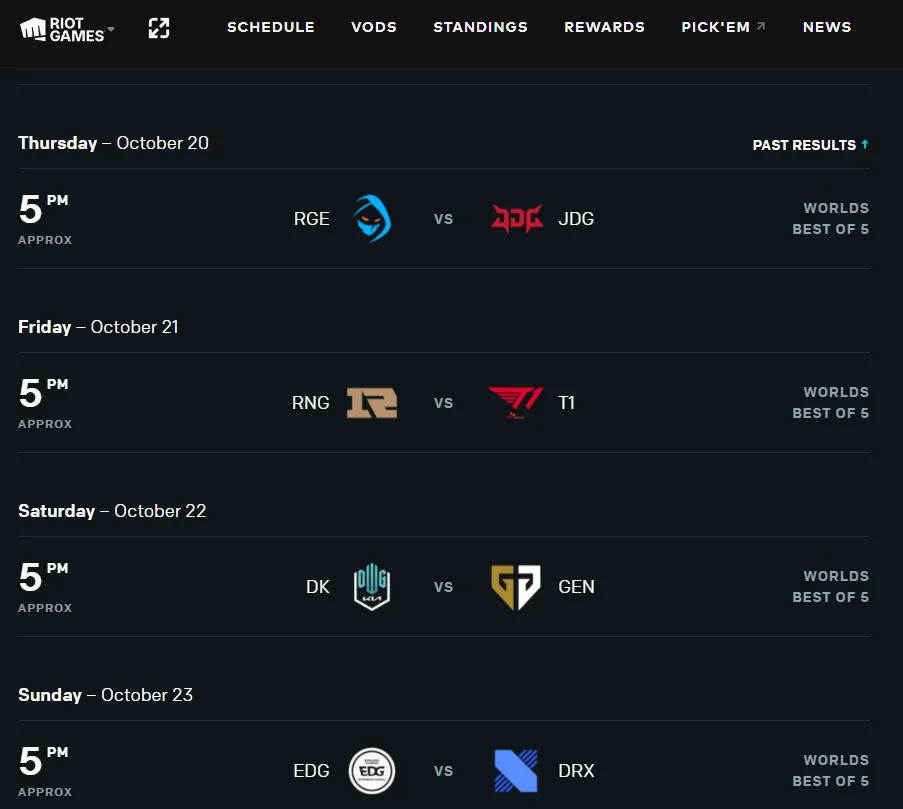This screenshot has width=903, height=809.
Task: Show Past Results above
Action: [810, 145]
